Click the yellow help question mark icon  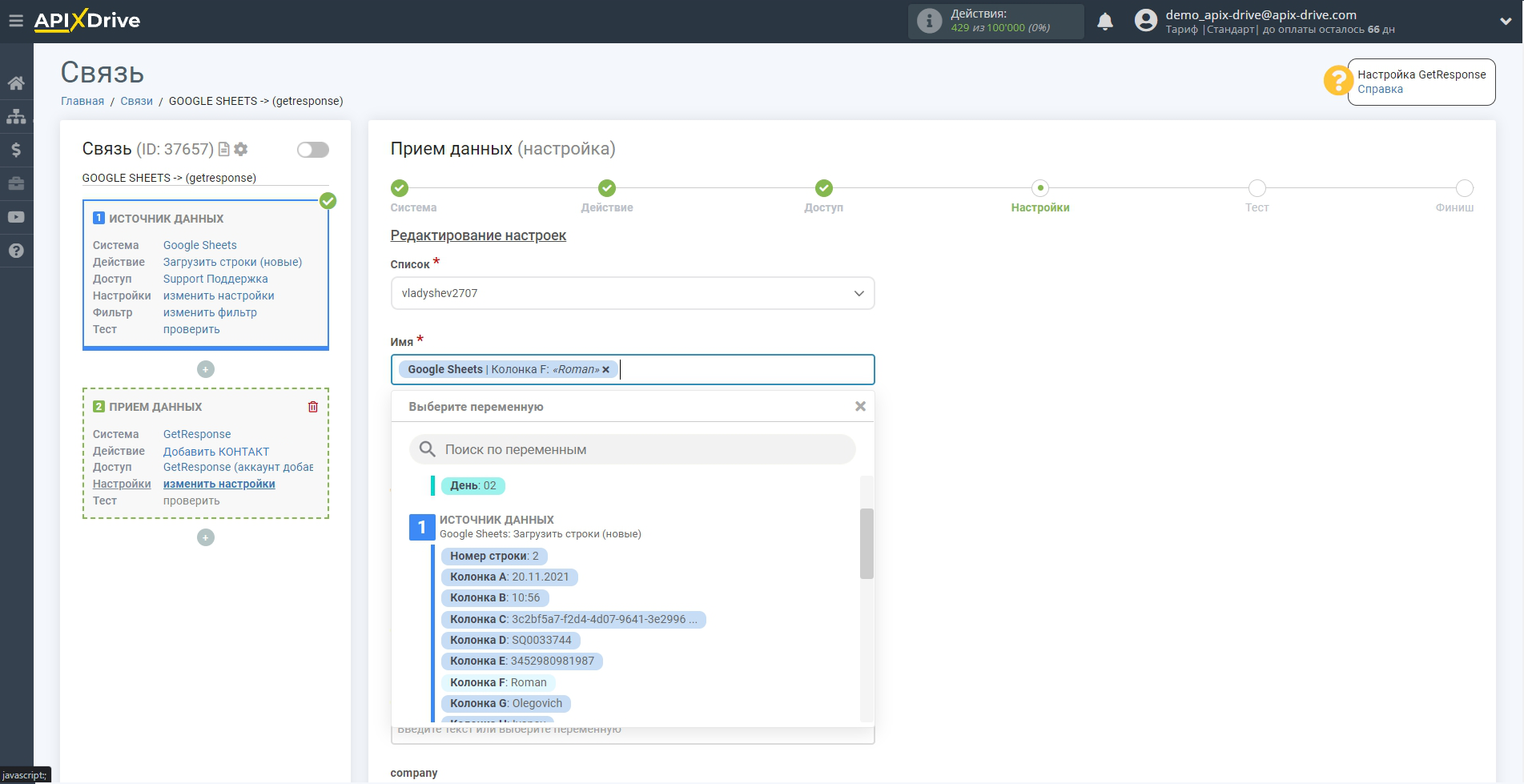coord(1337,80)
